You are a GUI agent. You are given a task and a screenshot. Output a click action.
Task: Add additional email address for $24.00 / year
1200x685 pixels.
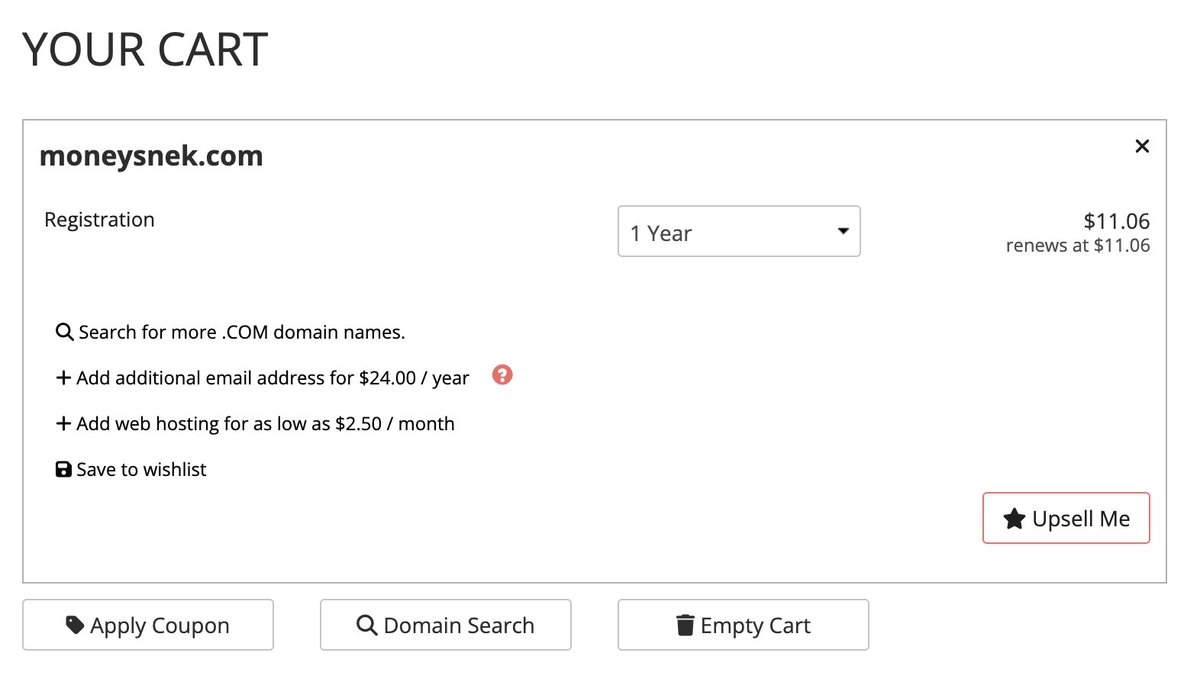pos(262,378)
